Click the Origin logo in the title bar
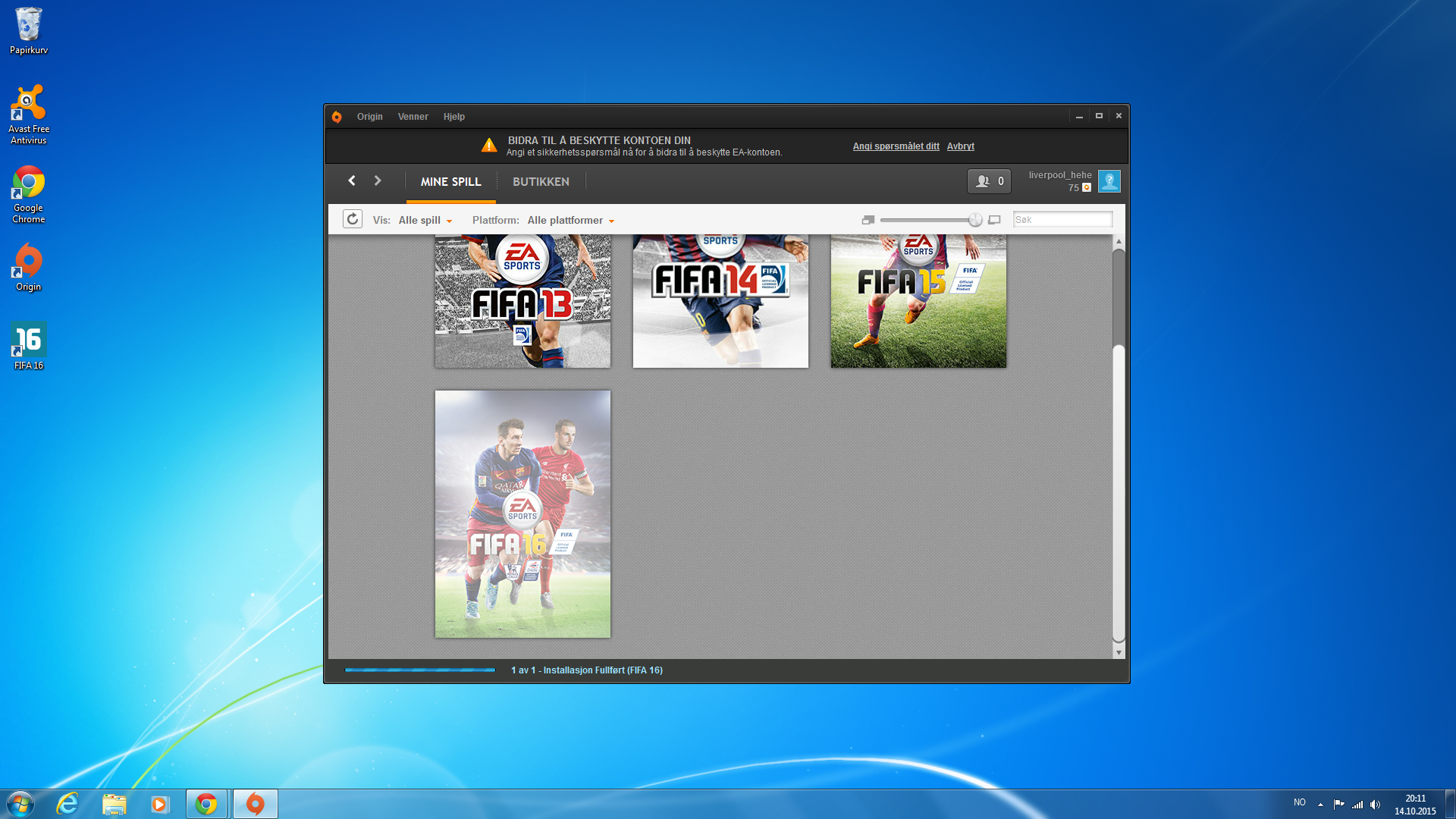The height and width of the screenshot is (819, 1456). 337,117
